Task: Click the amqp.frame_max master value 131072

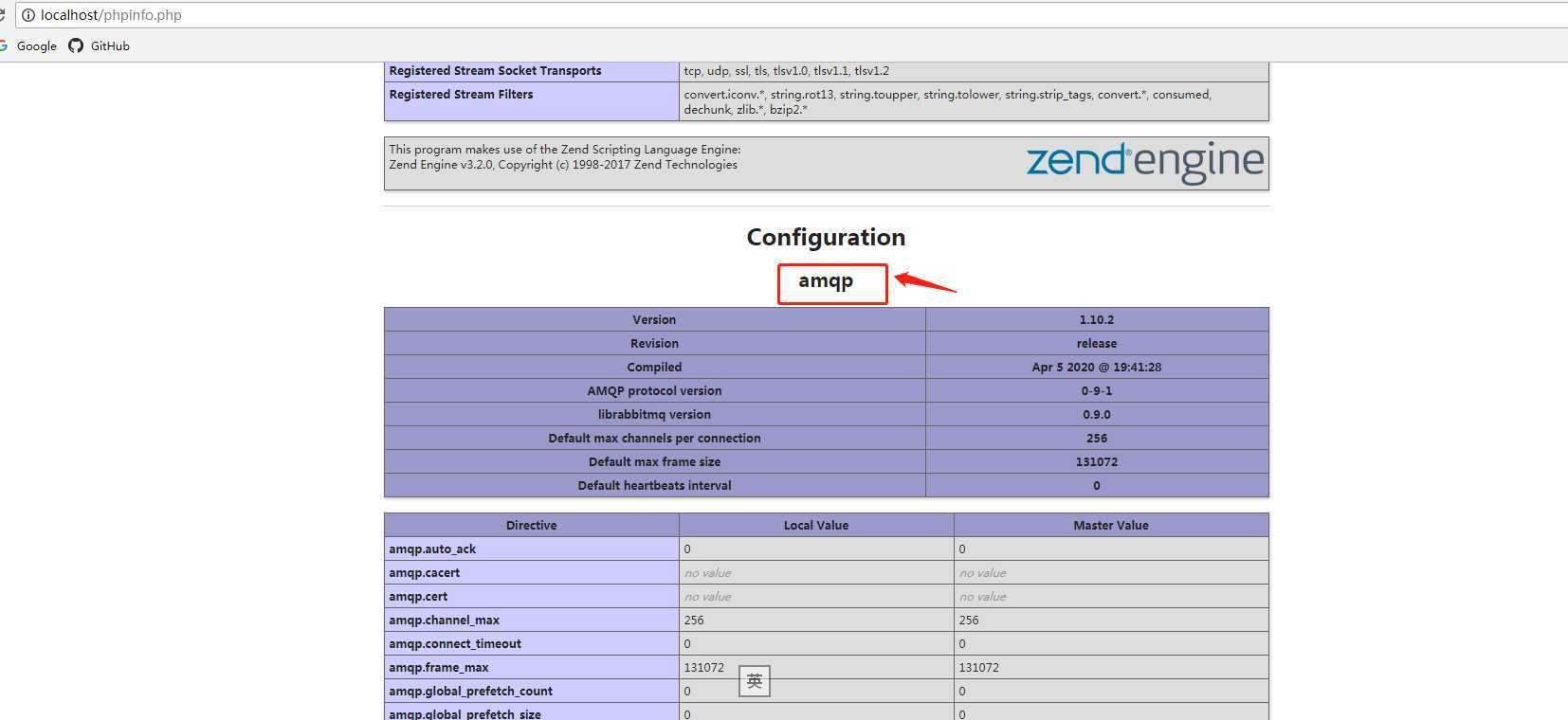Action: tap(978, 667)
